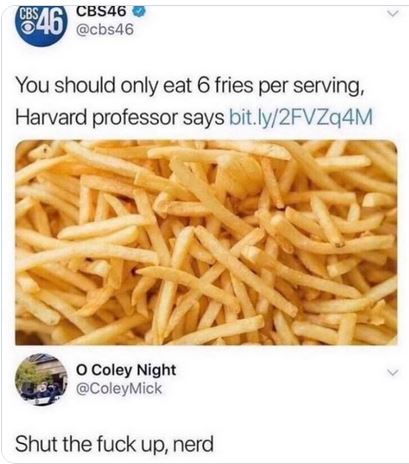Click Coley's reply text ending in 'nerd'

[114, 444]
